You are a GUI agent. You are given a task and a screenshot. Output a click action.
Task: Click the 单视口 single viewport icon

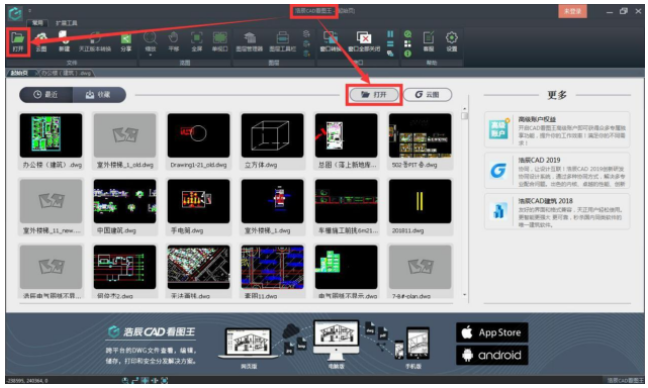[220, 38]
